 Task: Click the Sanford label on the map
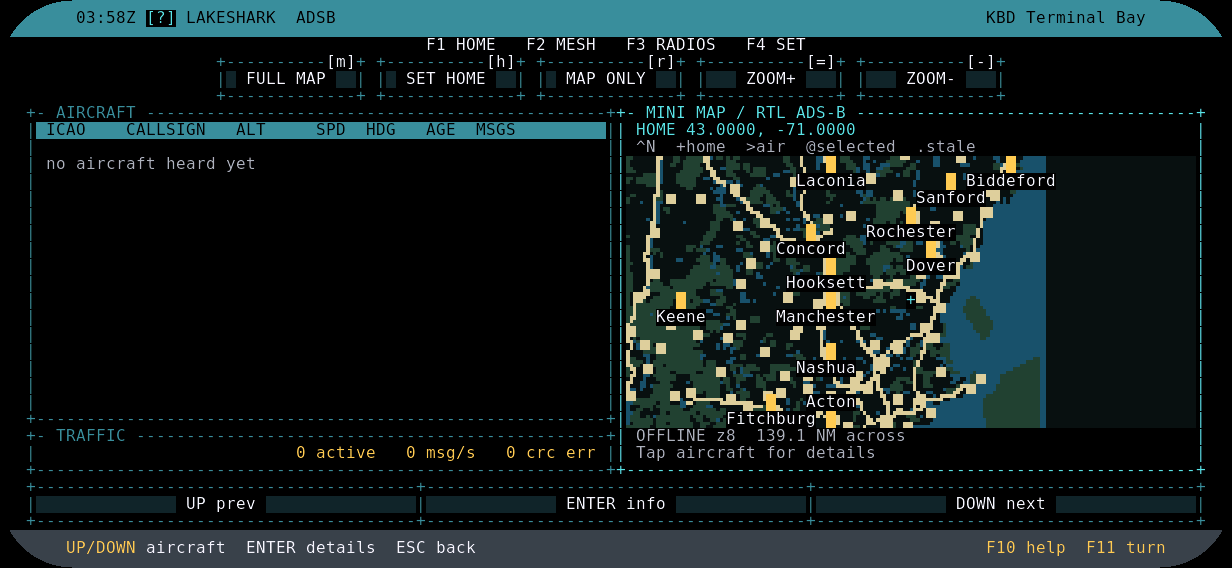[951, 198]
